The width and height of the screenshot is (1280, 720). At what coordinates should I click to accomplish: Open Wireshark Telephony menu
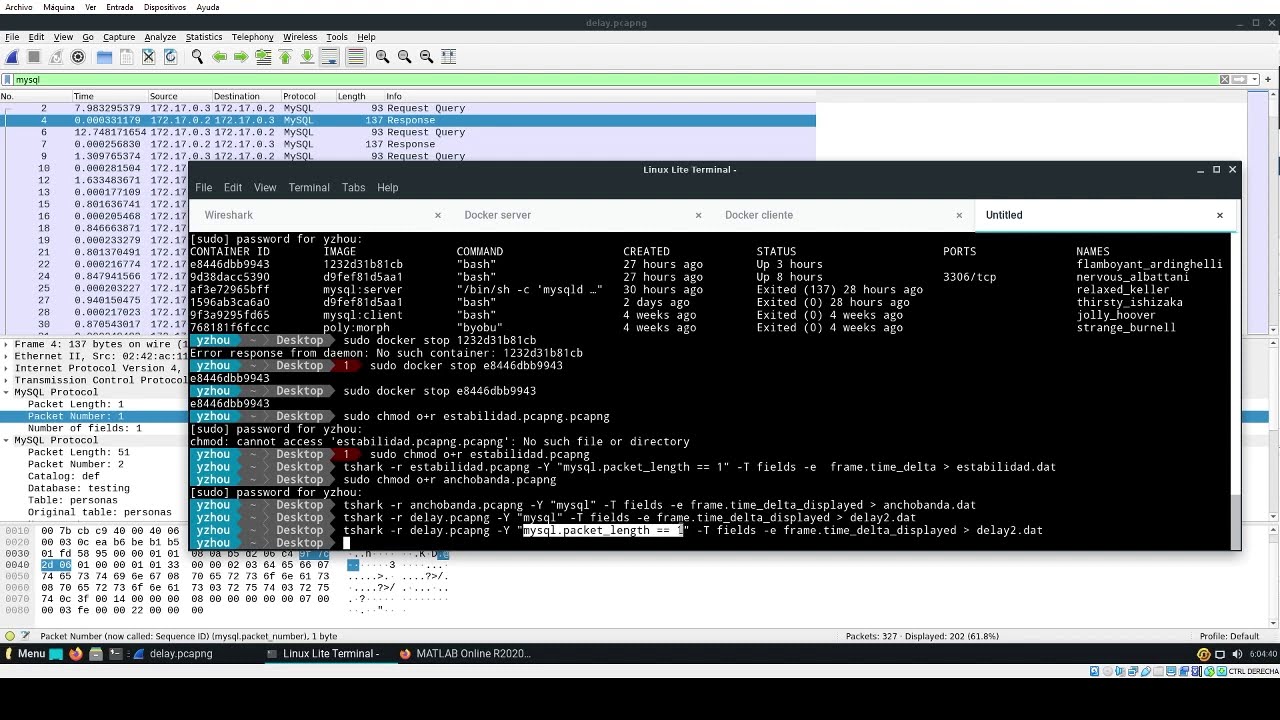252,37
